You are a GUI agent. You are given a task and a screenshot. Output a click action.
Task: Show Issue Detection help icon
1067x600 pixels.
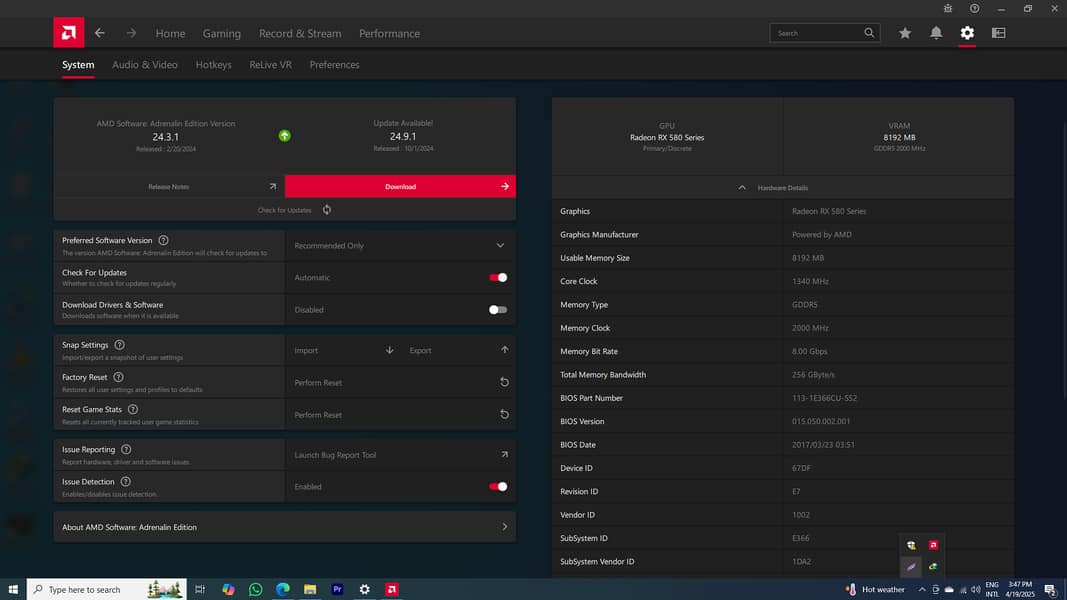[x=125, y=482]
